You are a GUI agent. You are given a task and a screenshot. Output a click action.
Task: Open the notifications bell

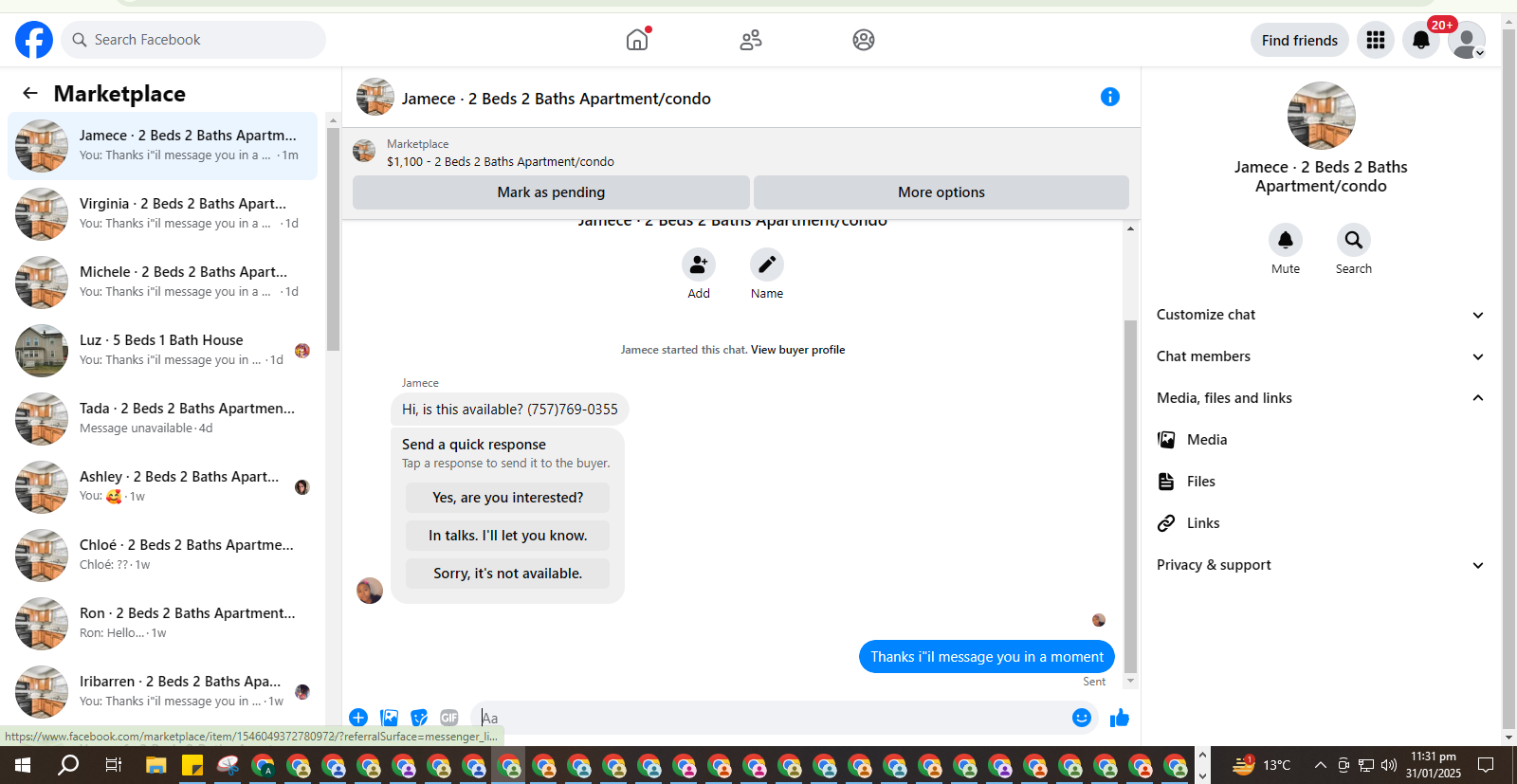(x=1421, y=40)
